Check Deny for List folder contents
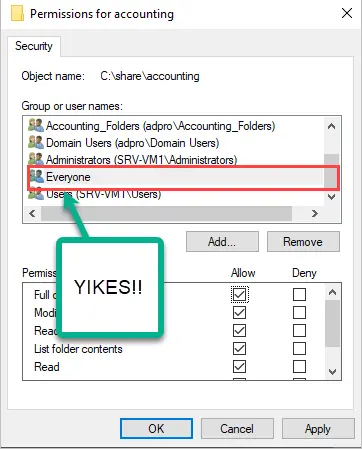The height and width of the screenshot is (449, 362). point(299,349)
